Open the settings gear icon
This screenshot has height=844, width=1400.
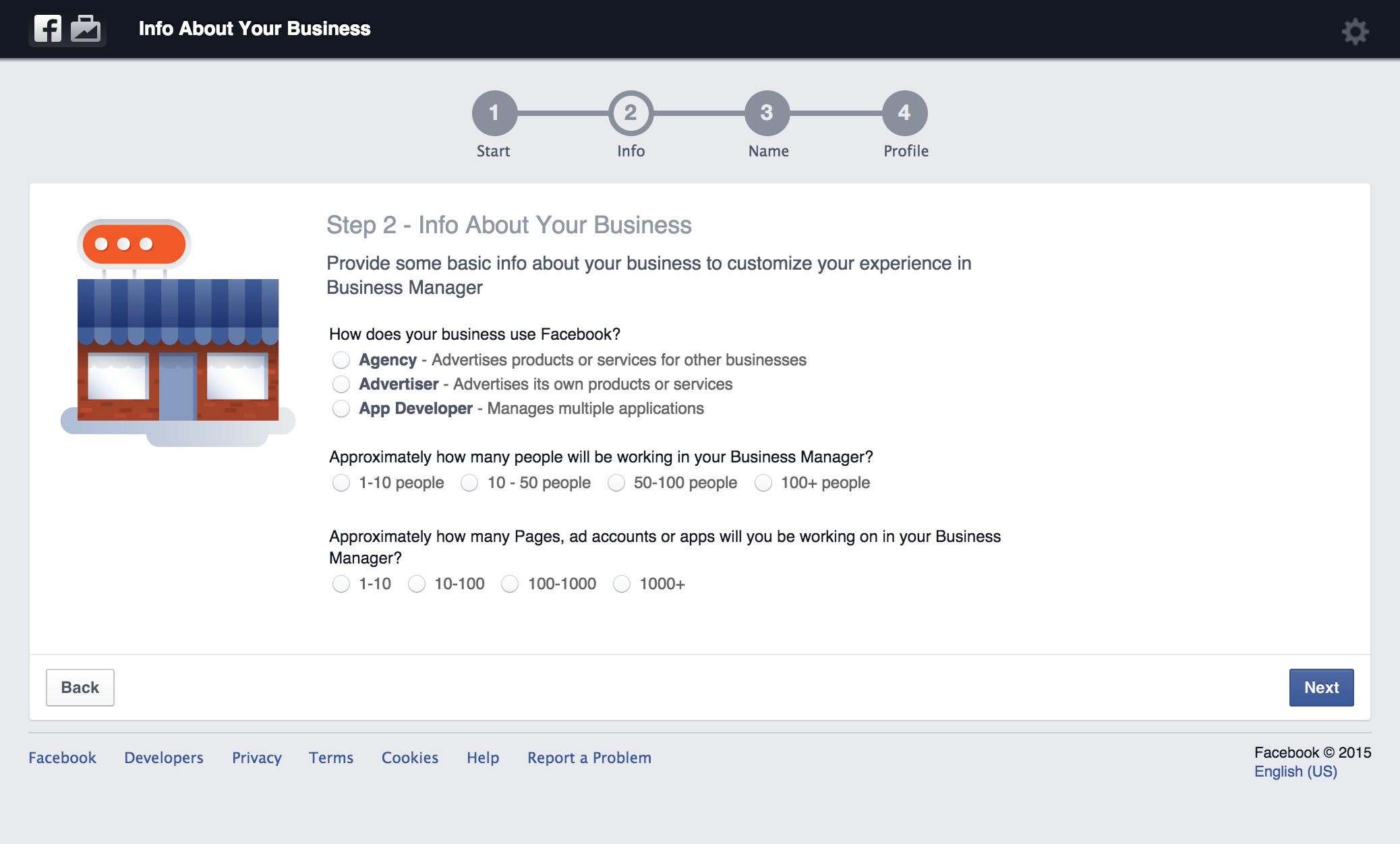(x=1355, y=31)
